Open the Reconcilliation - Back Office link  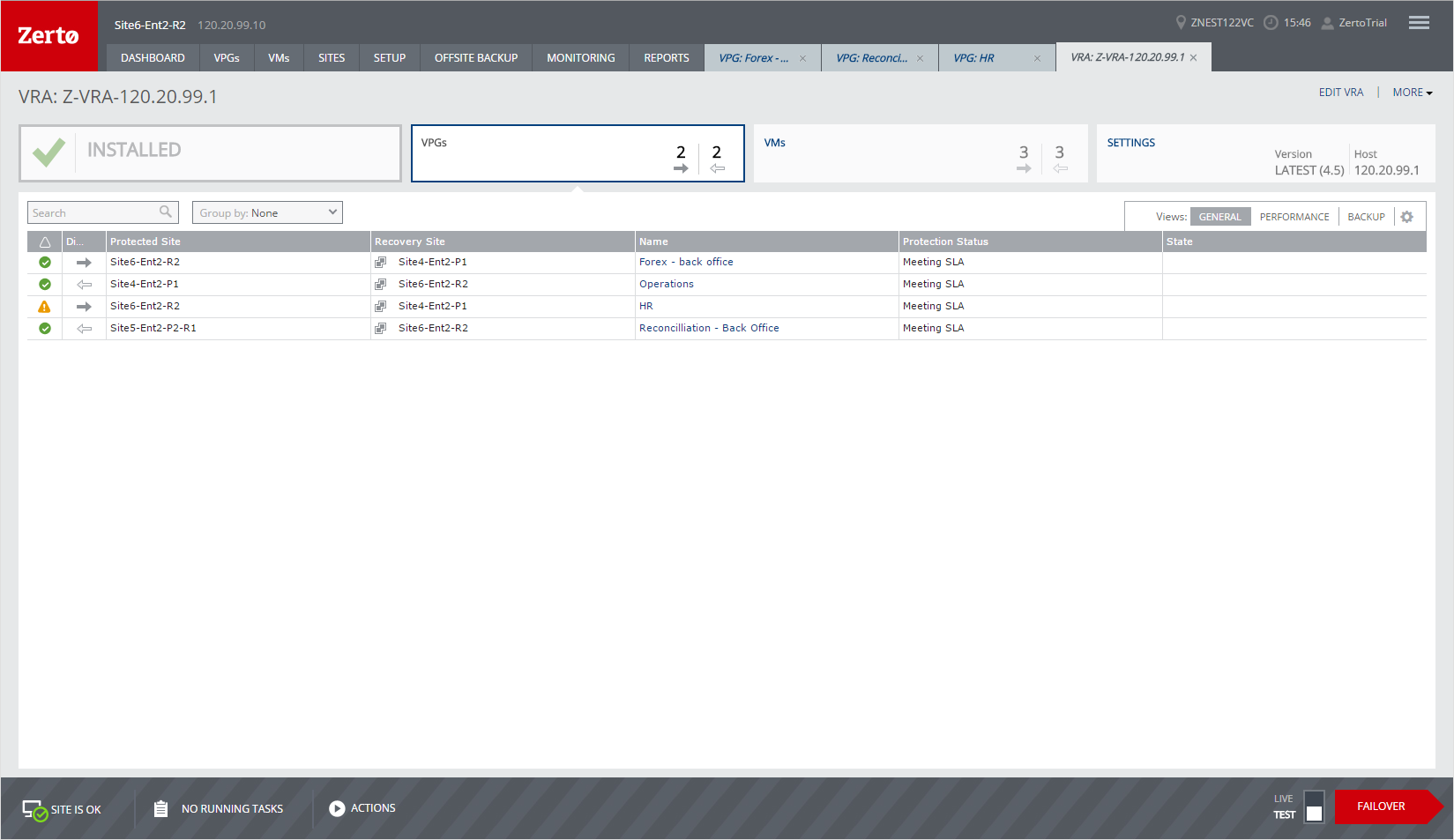point(709,329)
